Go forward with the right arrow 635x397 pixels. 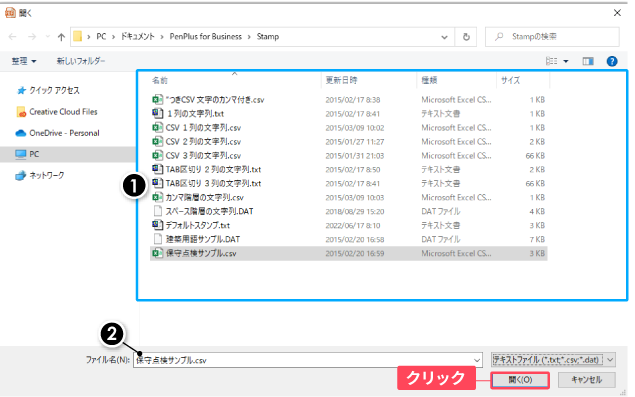click(x=32, y=37)
